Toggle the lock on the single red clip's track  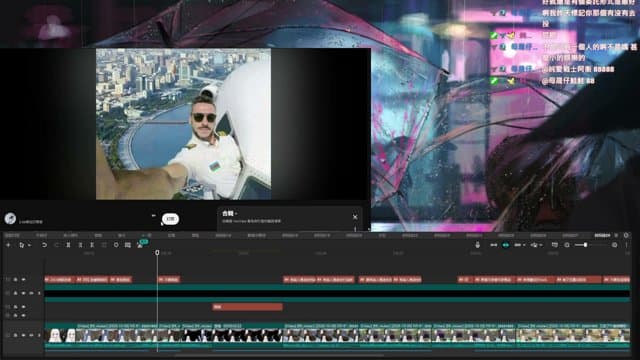pos(16,307)
